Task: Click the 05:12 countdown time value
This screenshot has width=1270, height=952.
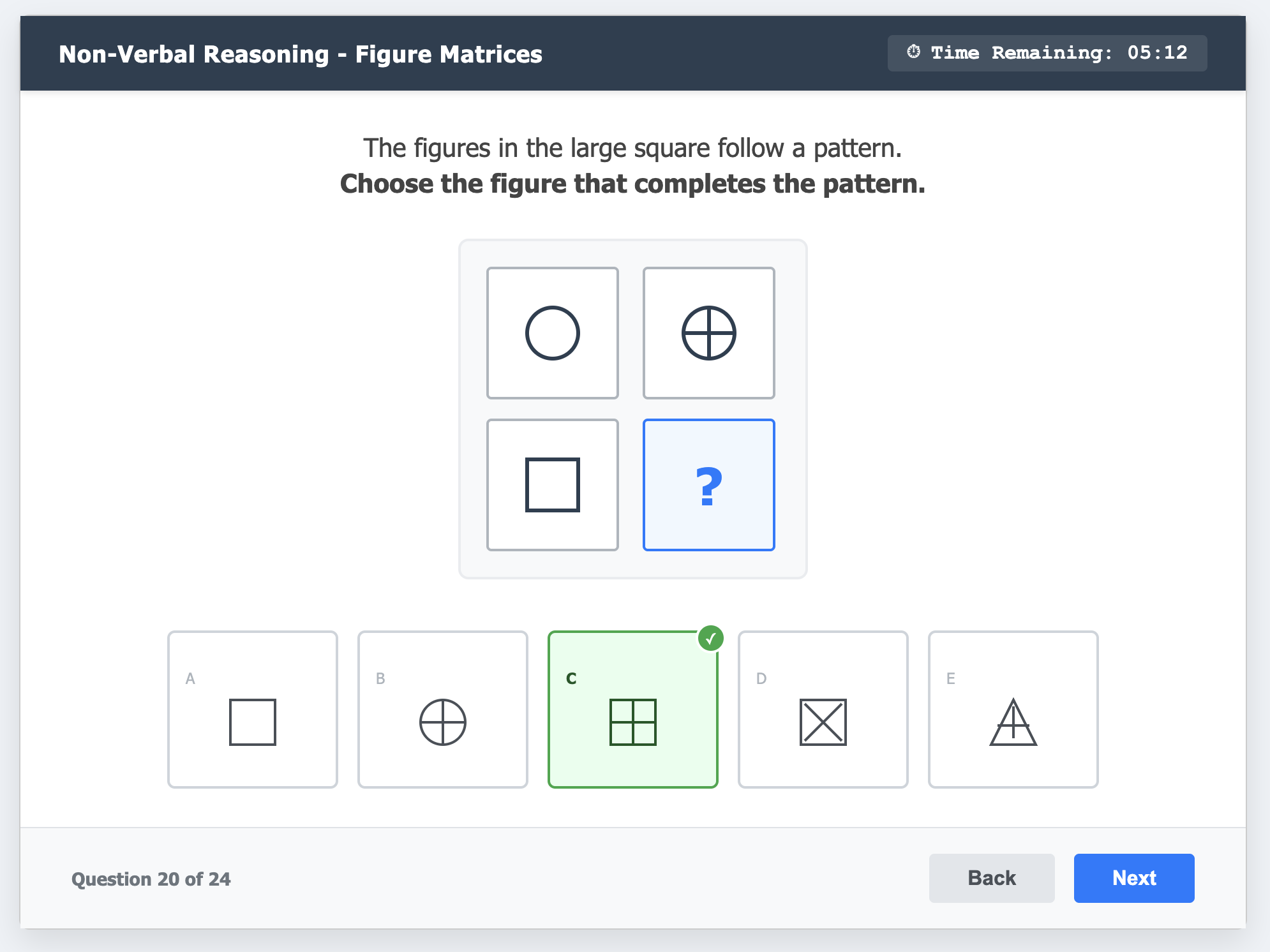Action: [x=1157, y=52]
